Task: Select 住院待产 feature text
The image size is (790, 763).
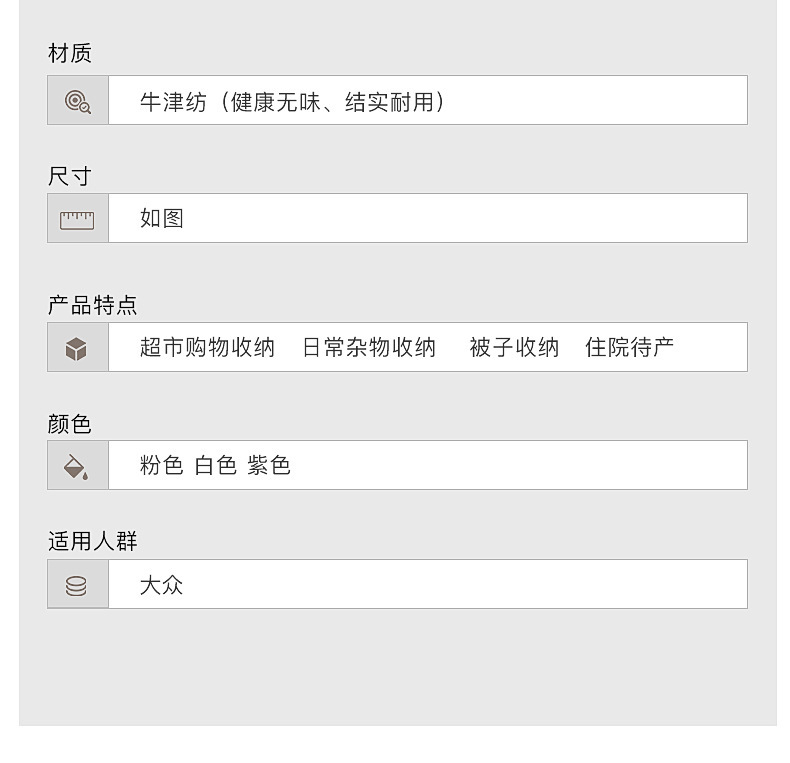Action: click(x=629, y=348)
